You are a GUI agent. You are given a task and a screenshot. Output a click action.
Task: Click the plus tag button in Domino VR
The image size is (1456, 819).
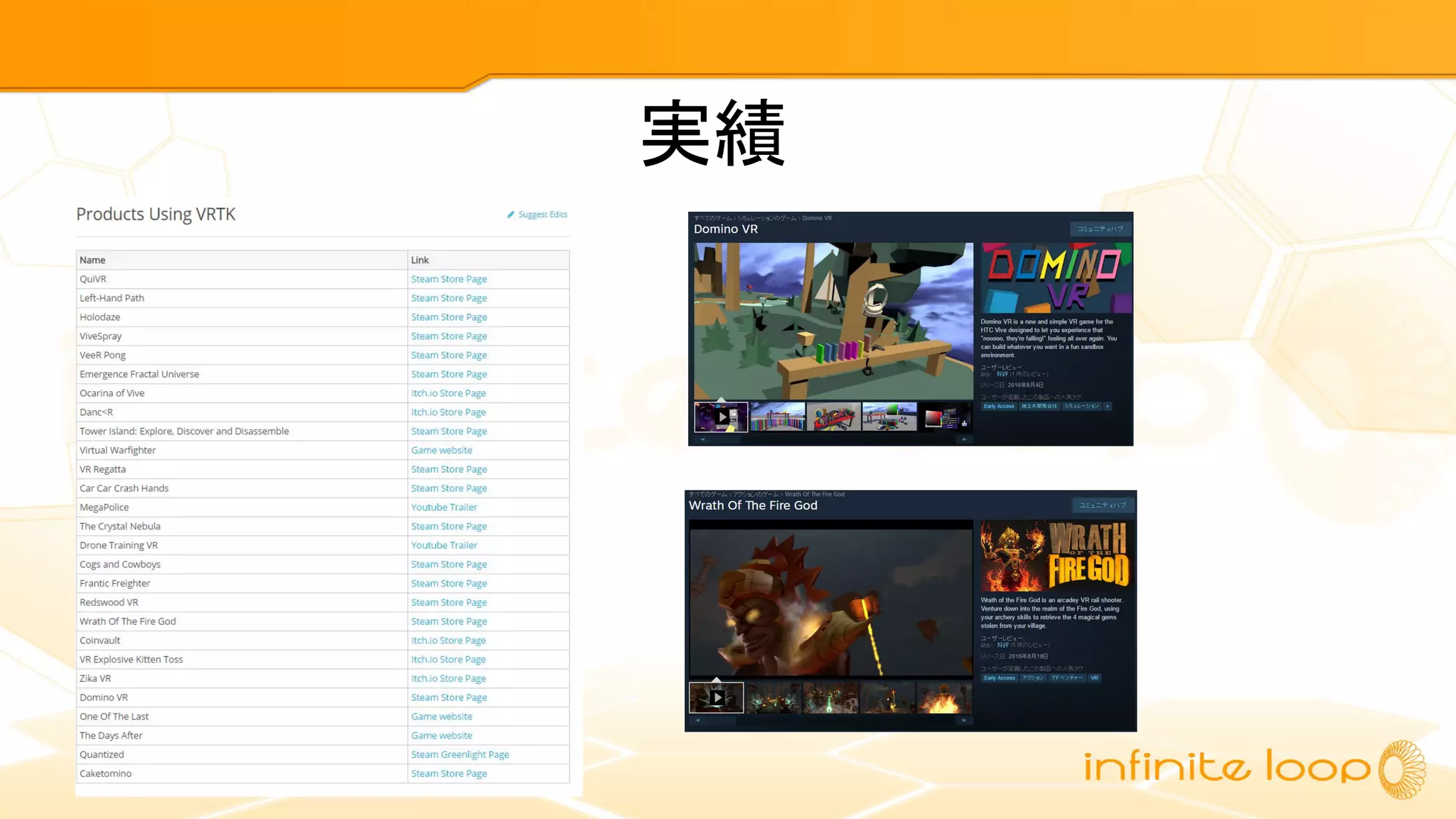1107,407
